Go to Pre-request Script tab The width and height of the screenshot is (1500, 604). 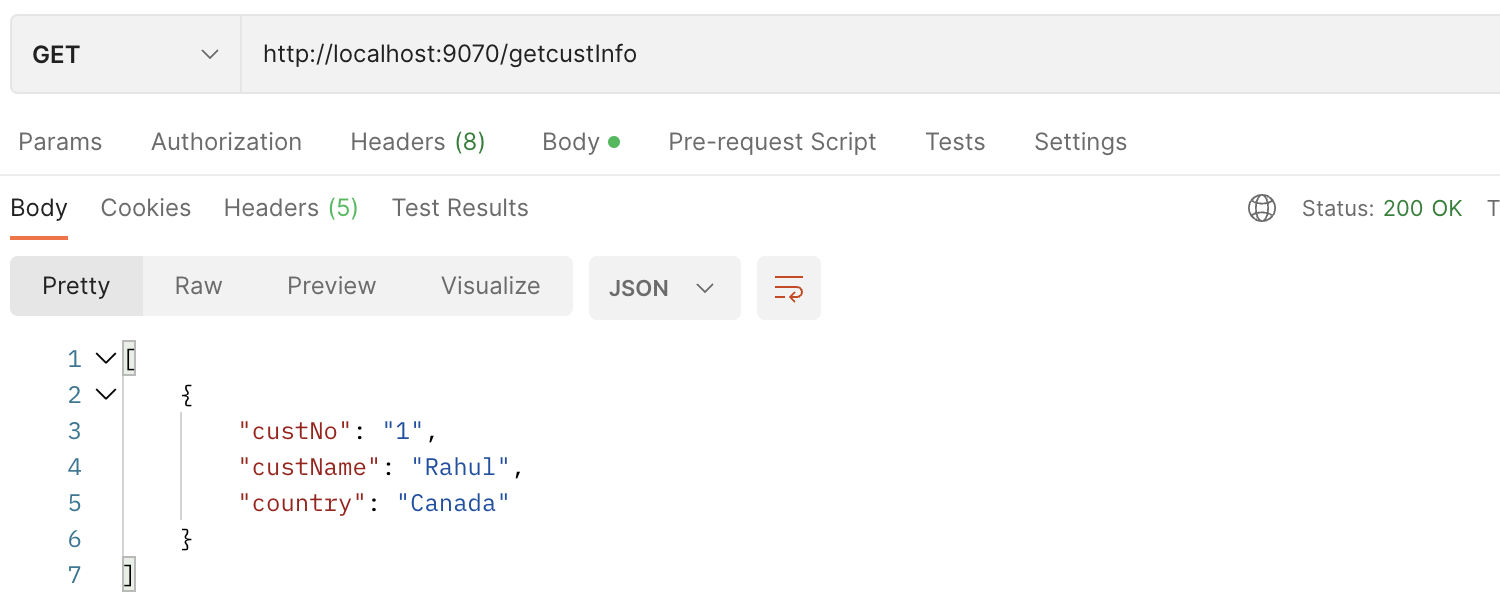pyautogui.click(x=772, y=142)
